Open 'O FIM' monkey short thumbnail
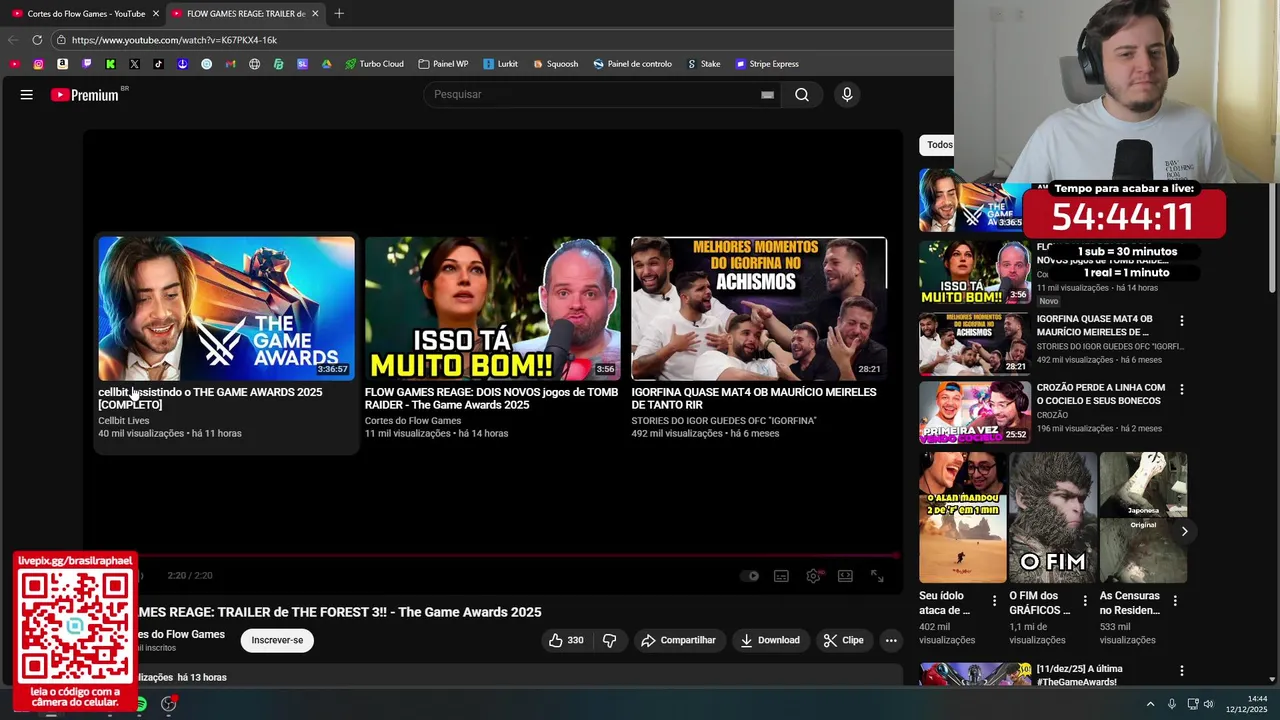The image size is (1280, 720). point(1053,517)
